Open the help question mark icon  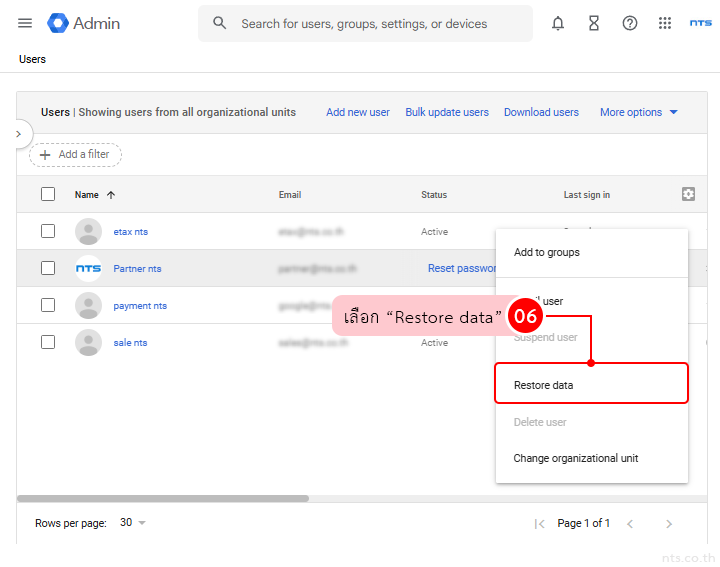[630, 23]
